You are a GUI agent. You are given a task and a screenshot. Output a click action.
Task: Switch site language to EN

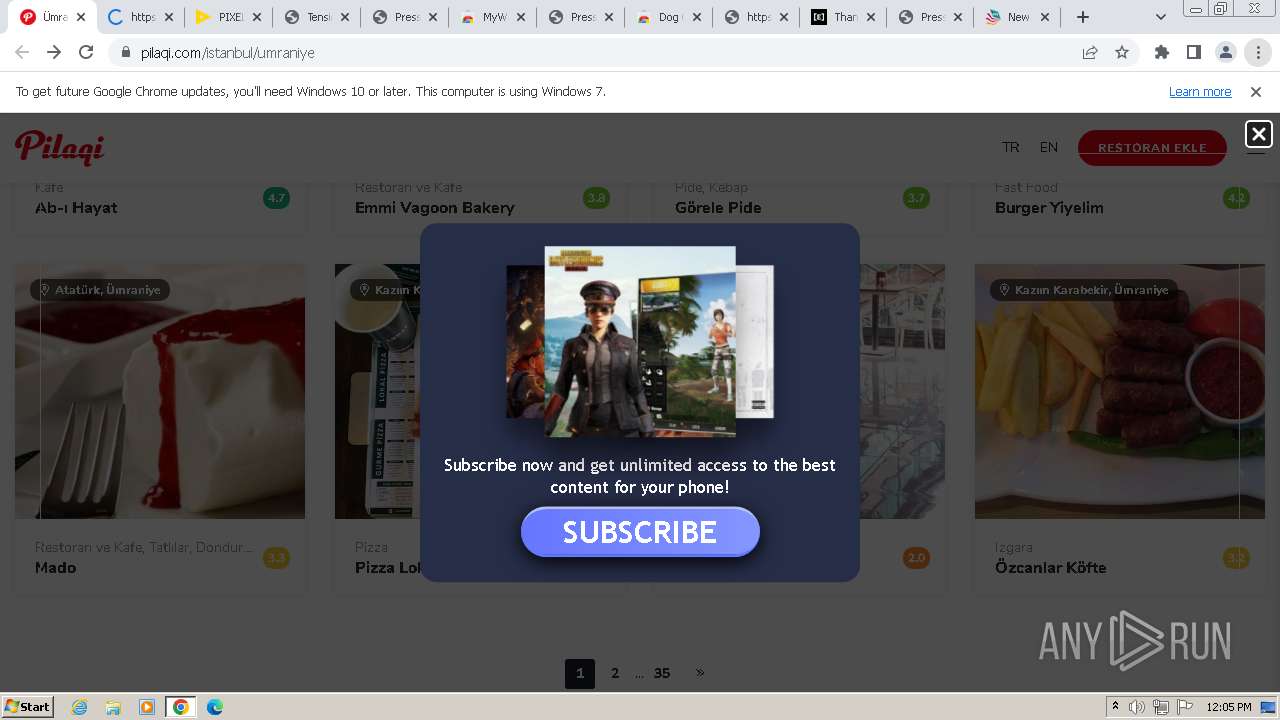[1049, 147]
